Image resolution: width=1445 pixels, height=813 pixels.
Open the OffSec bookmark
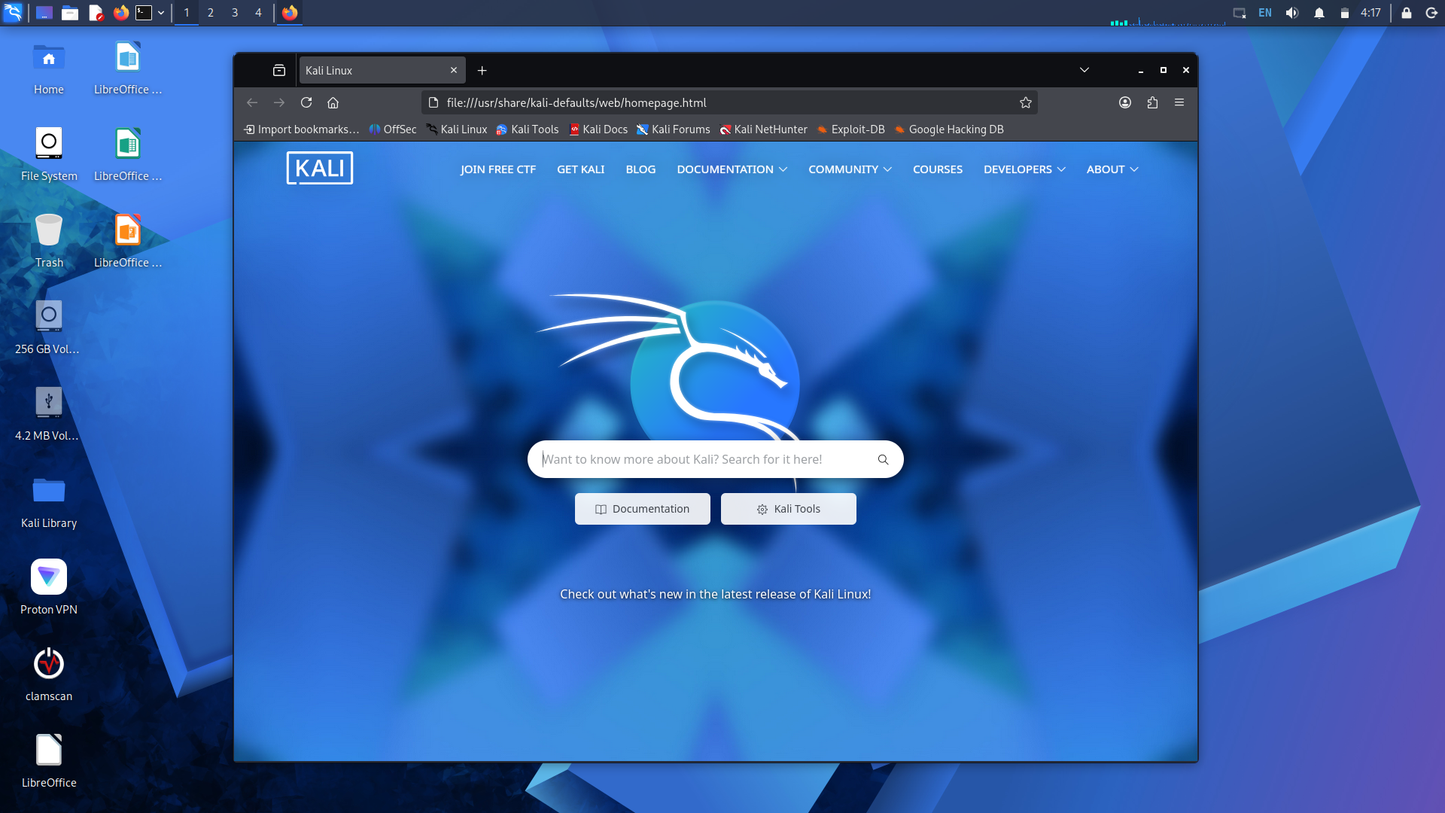pyautogui.click(x=392, y=129)
